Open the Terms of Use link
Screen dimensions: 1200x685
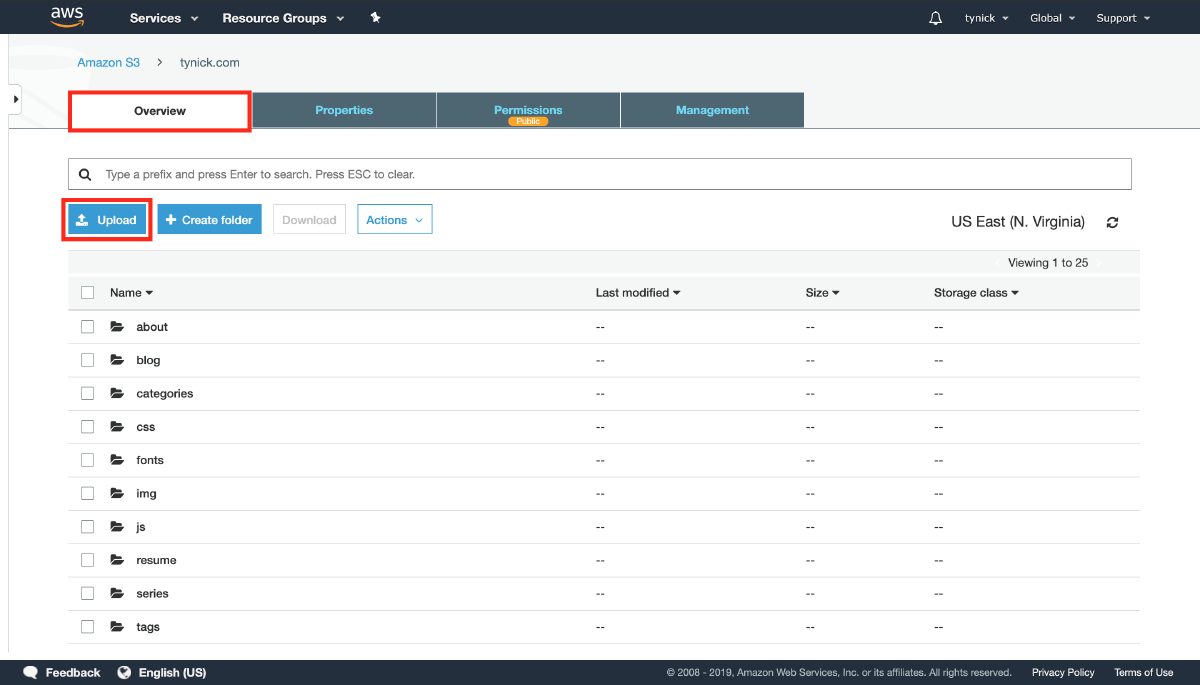click(1143, 672)
